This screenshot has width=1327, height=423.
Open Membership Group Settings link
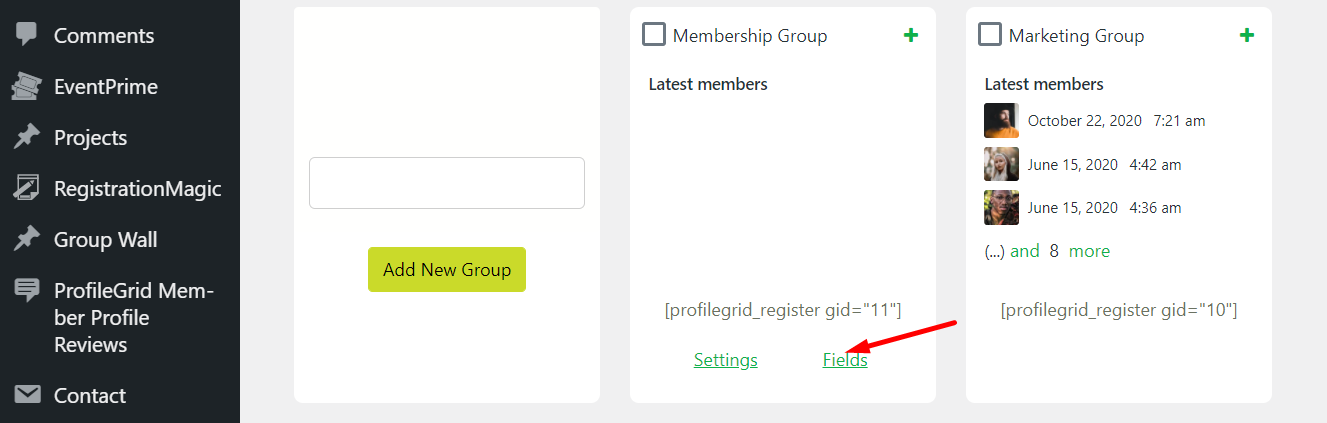click(725, 360)
